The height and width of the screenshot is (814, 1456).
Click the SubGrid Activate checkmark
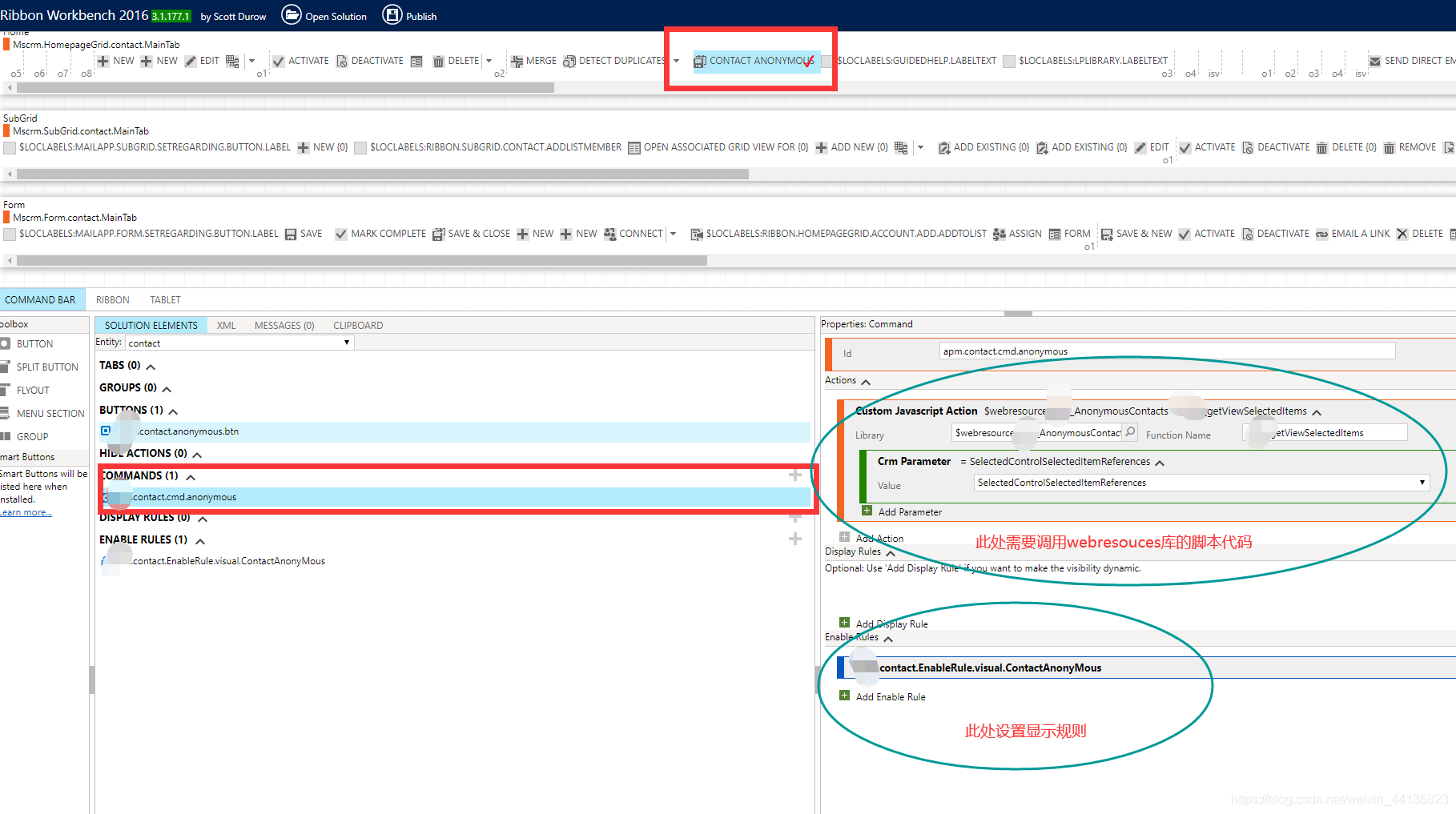(1185, 148)
